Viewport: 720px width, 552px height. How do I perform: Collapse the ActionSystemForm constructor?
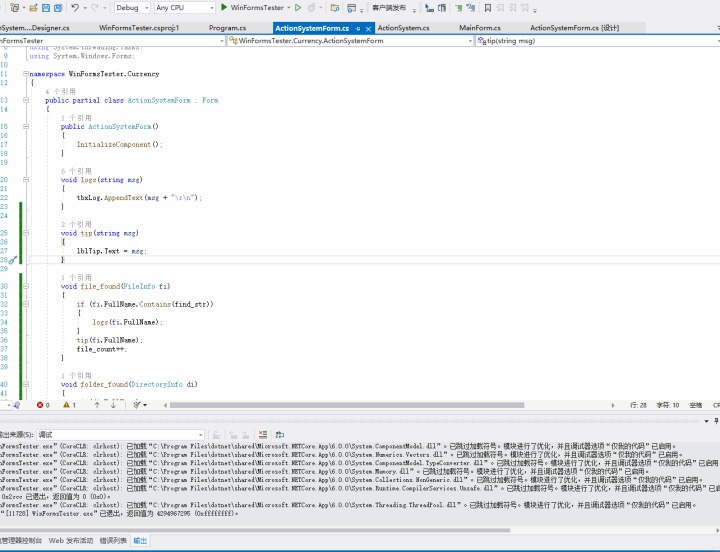(26, 126)
